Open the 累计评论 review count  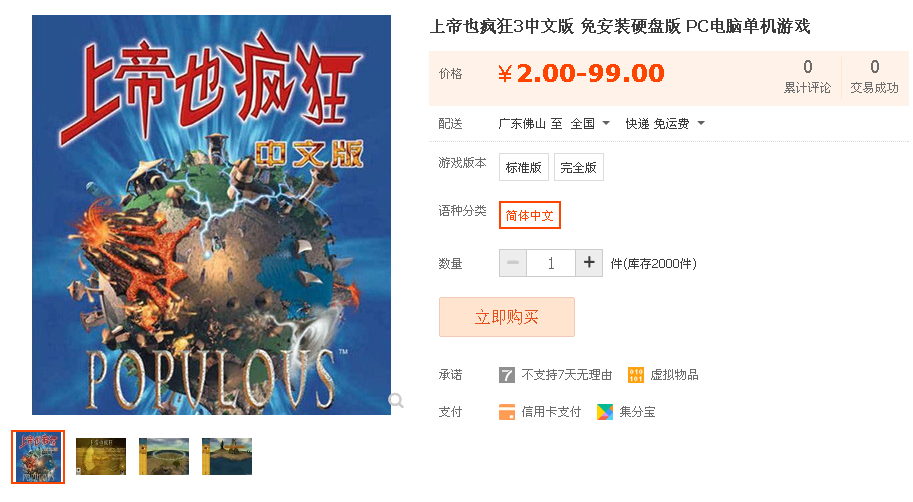[x=807, y=77]
